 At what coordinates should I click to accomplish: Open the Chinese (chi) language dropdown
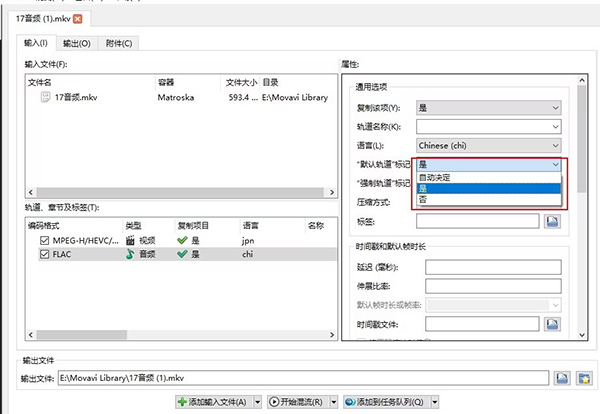point(489,145)
